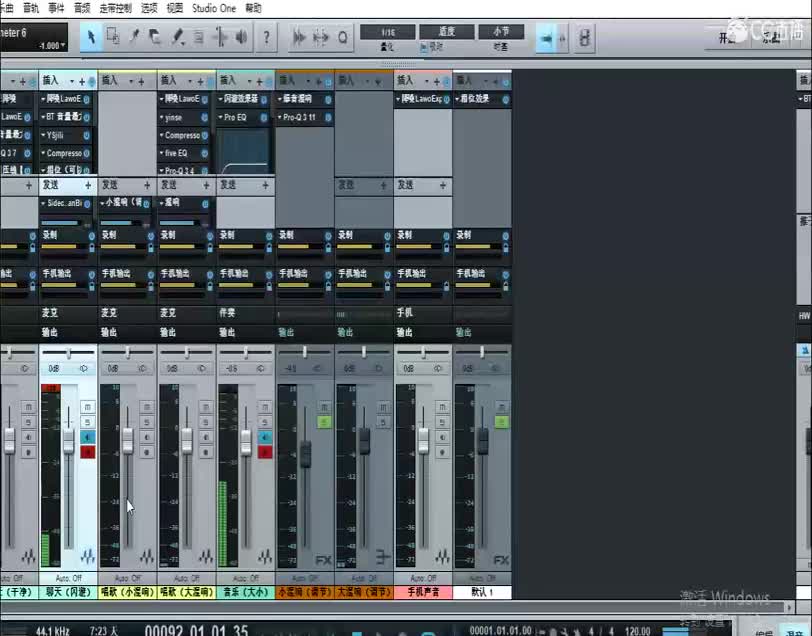This screenshot has width=812, height=636.
Task: Bypass Pro EQ insert power button
Action: point(264,118)
